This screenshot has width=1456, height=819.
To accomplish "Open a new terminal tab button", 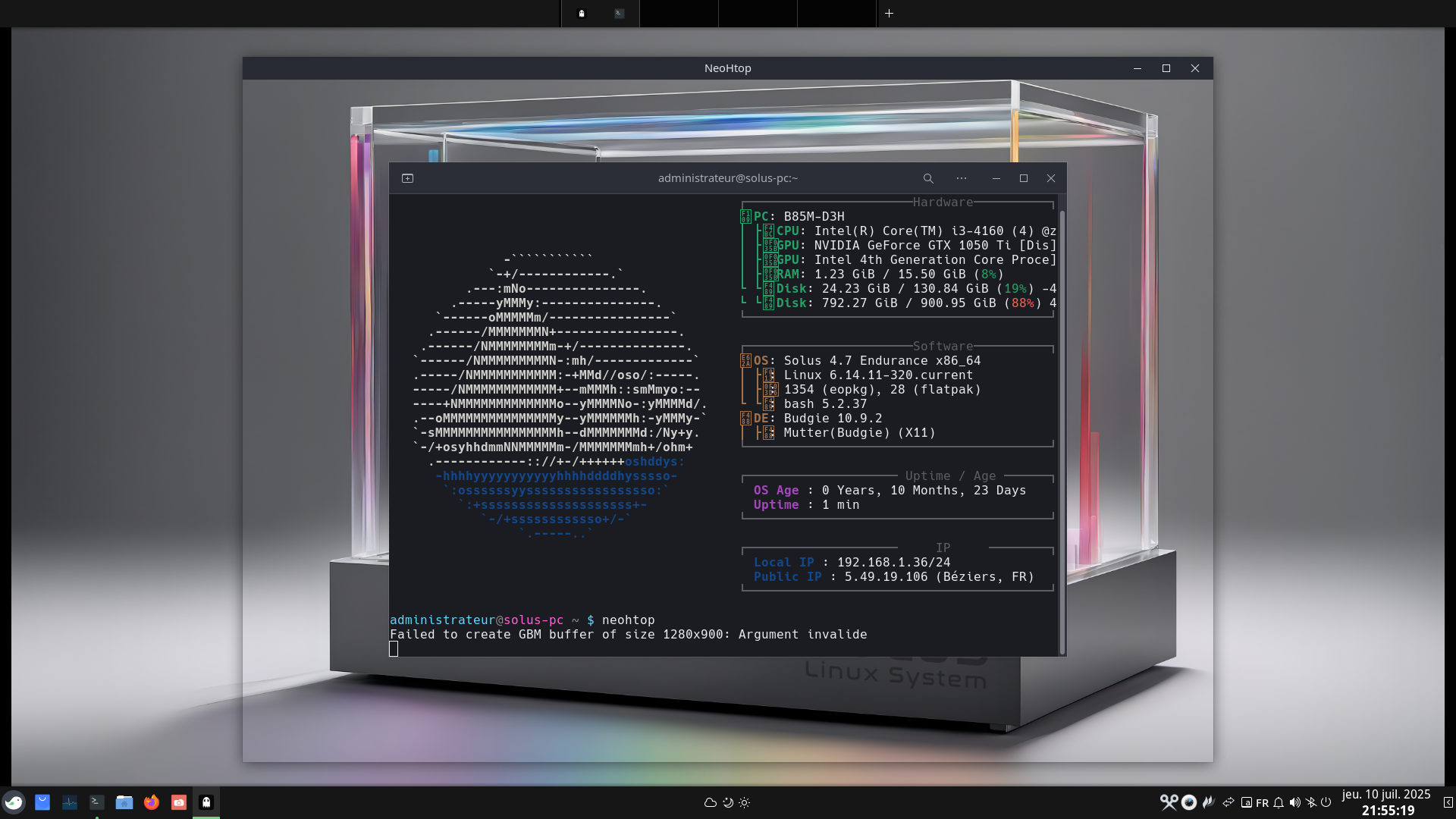I will click(x=407, y=178).
